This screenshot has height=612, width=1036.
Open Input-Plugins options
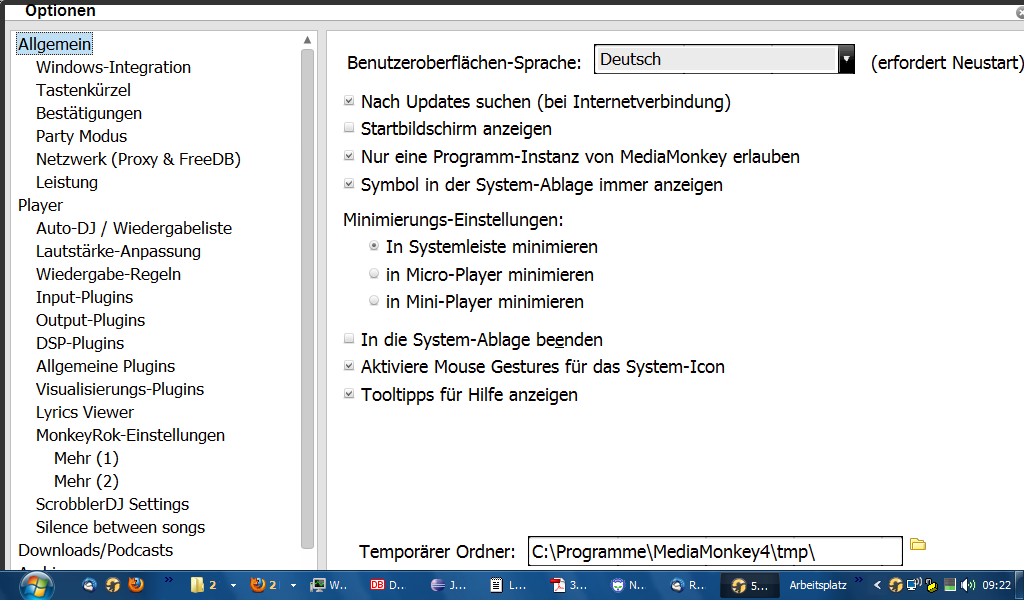tap(85, 297)
